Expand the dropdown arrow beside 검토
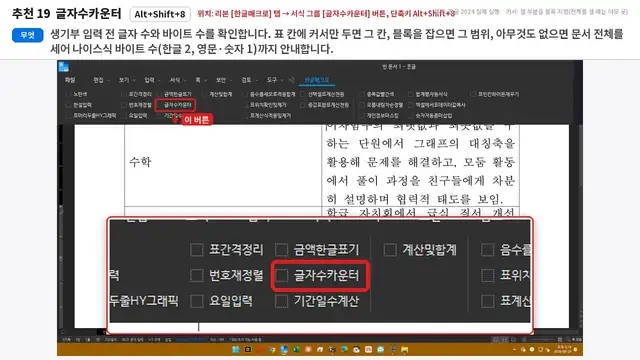 tap(256, 80)
